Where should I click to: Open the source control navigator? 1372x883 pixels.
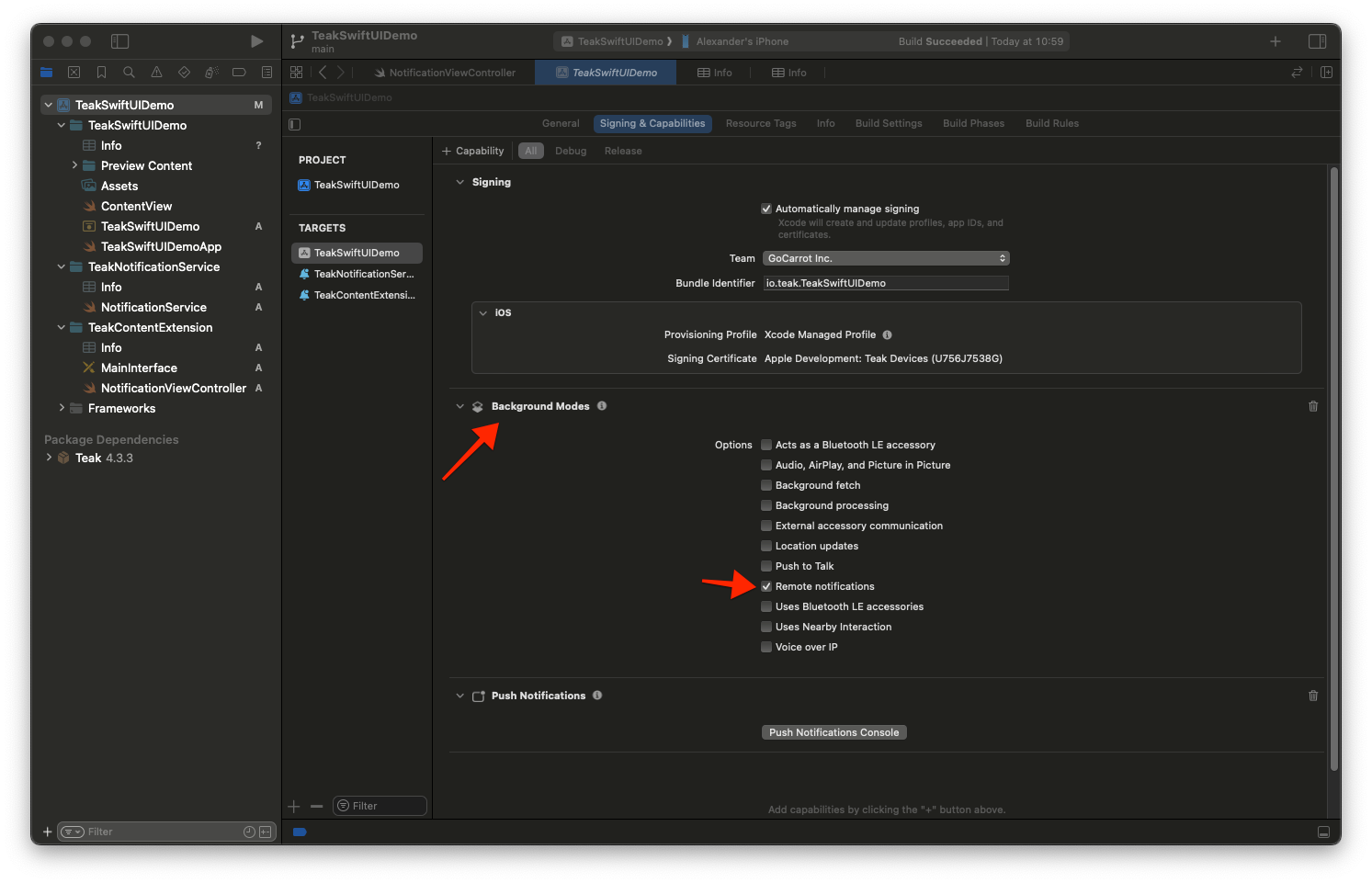(x=74, y=72)
